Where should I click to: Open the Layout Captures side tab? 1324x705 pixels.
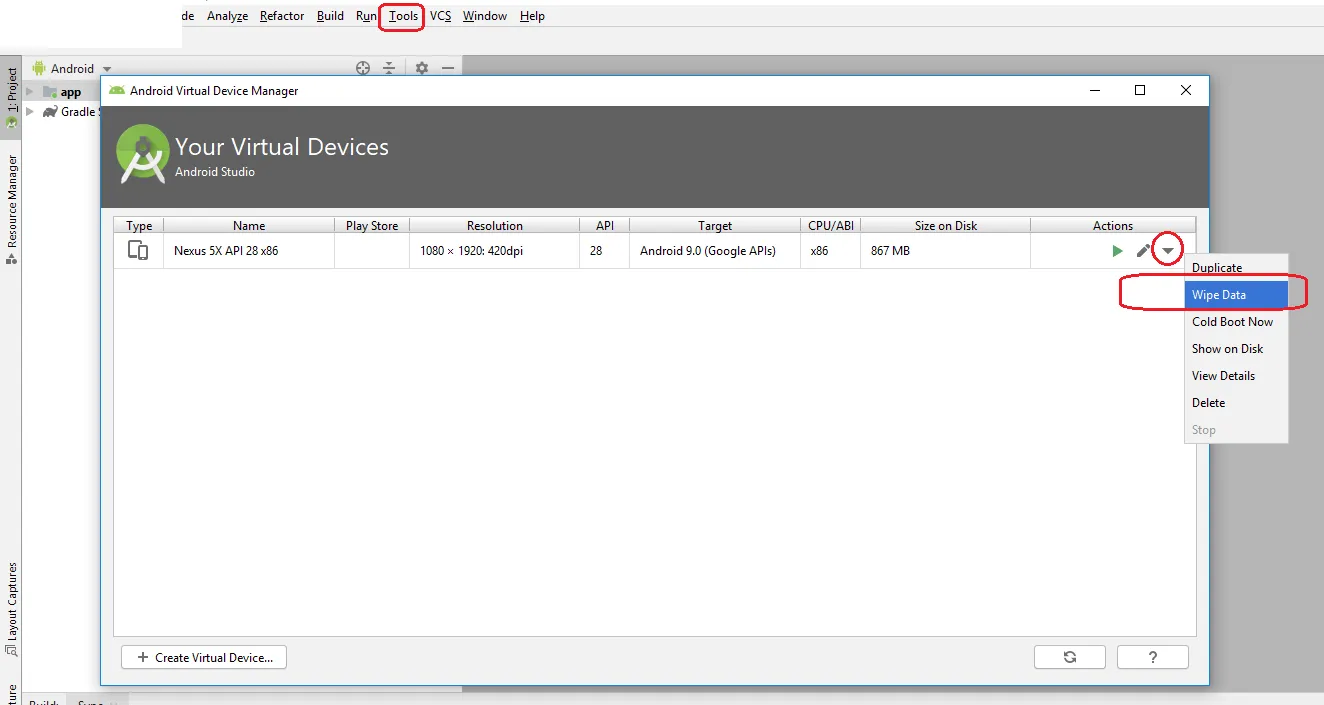point(11,608)
